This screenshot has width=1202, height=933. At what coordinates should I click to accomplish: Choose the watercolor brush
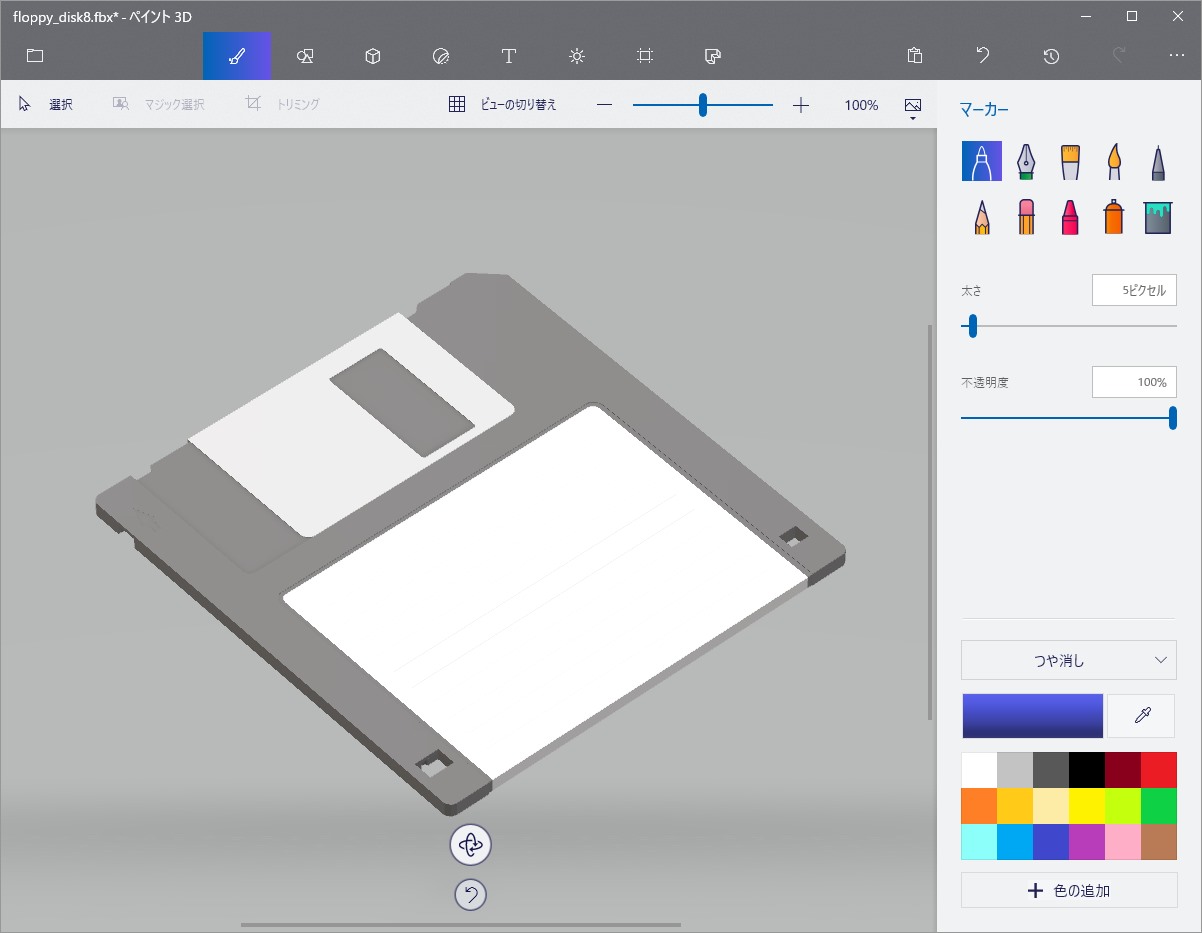[1114, 161]
